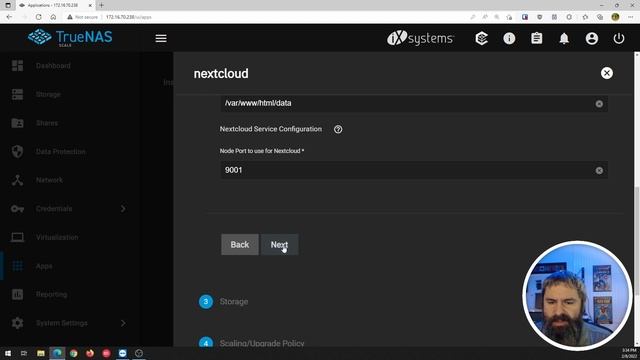Click the browser home icon

(x=53, y=17)
